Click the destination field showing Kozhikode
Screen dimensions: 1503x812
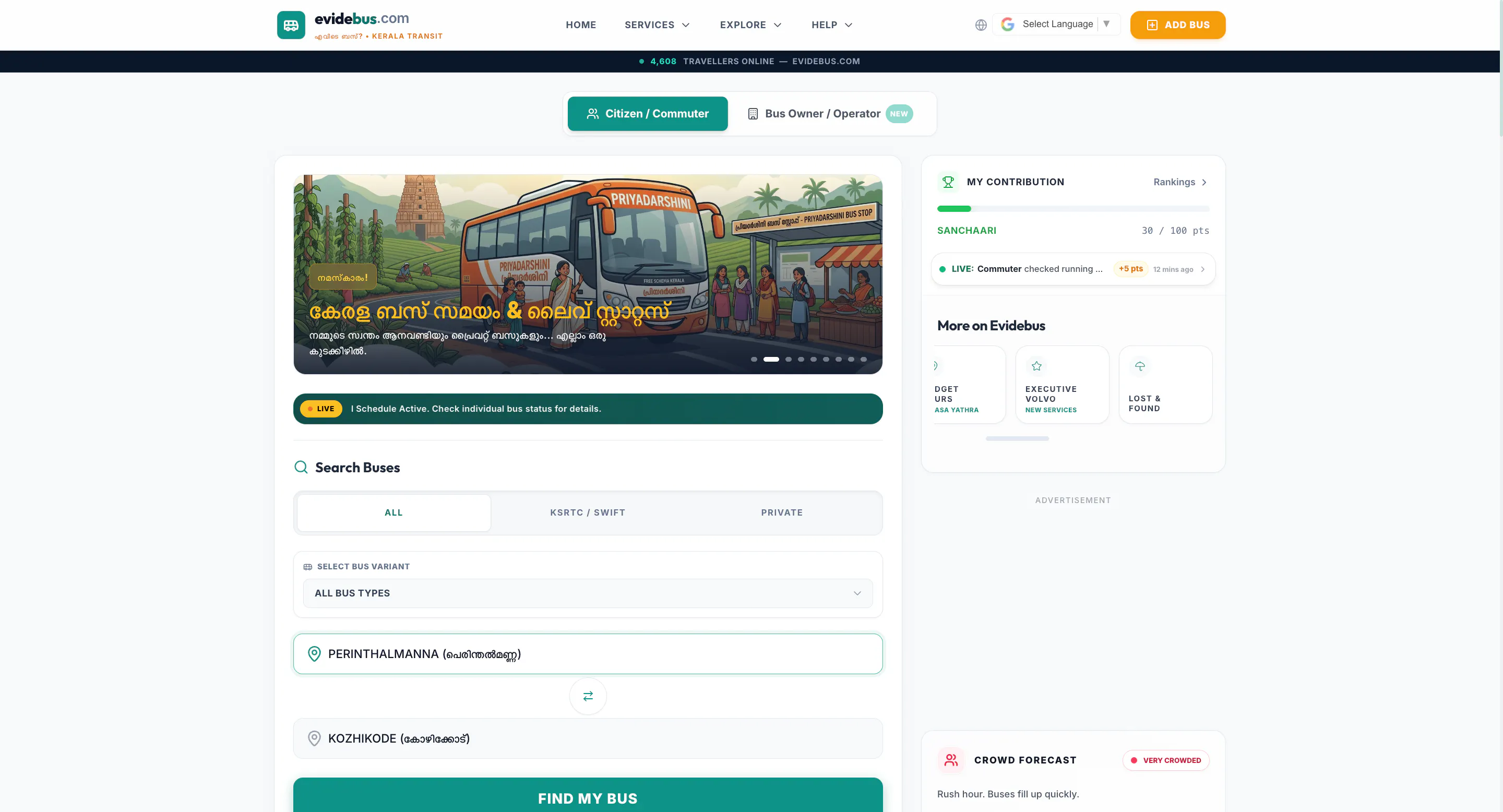588,738
